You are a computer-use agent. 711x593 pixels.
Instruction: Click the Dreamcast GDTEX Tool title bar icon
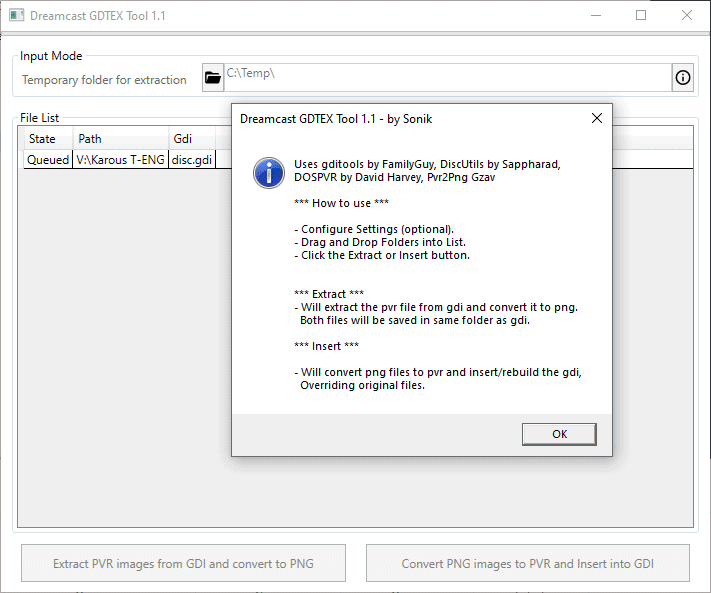point(16,15)
